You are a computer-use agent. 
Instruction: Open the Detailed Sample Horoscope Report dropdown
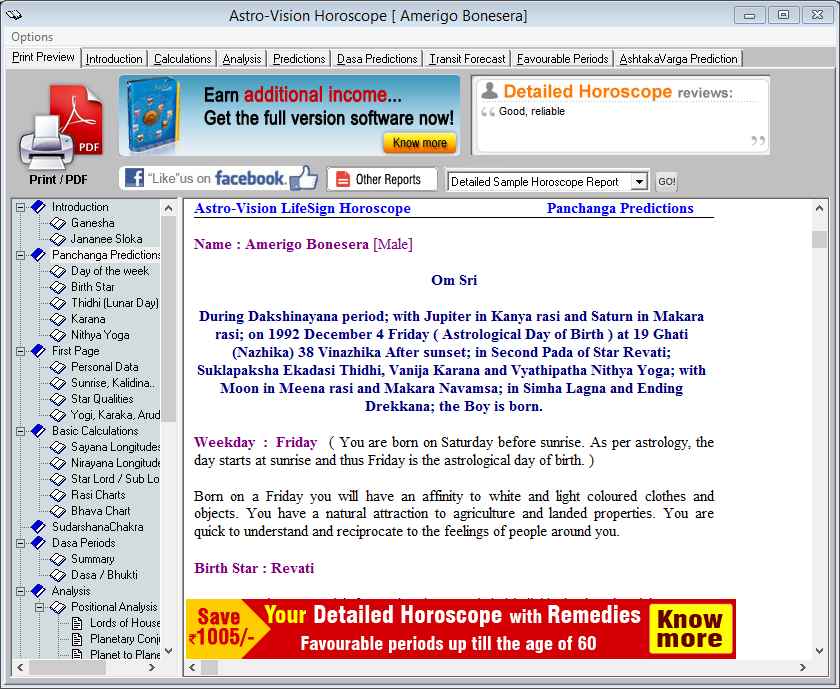[639, 182]
